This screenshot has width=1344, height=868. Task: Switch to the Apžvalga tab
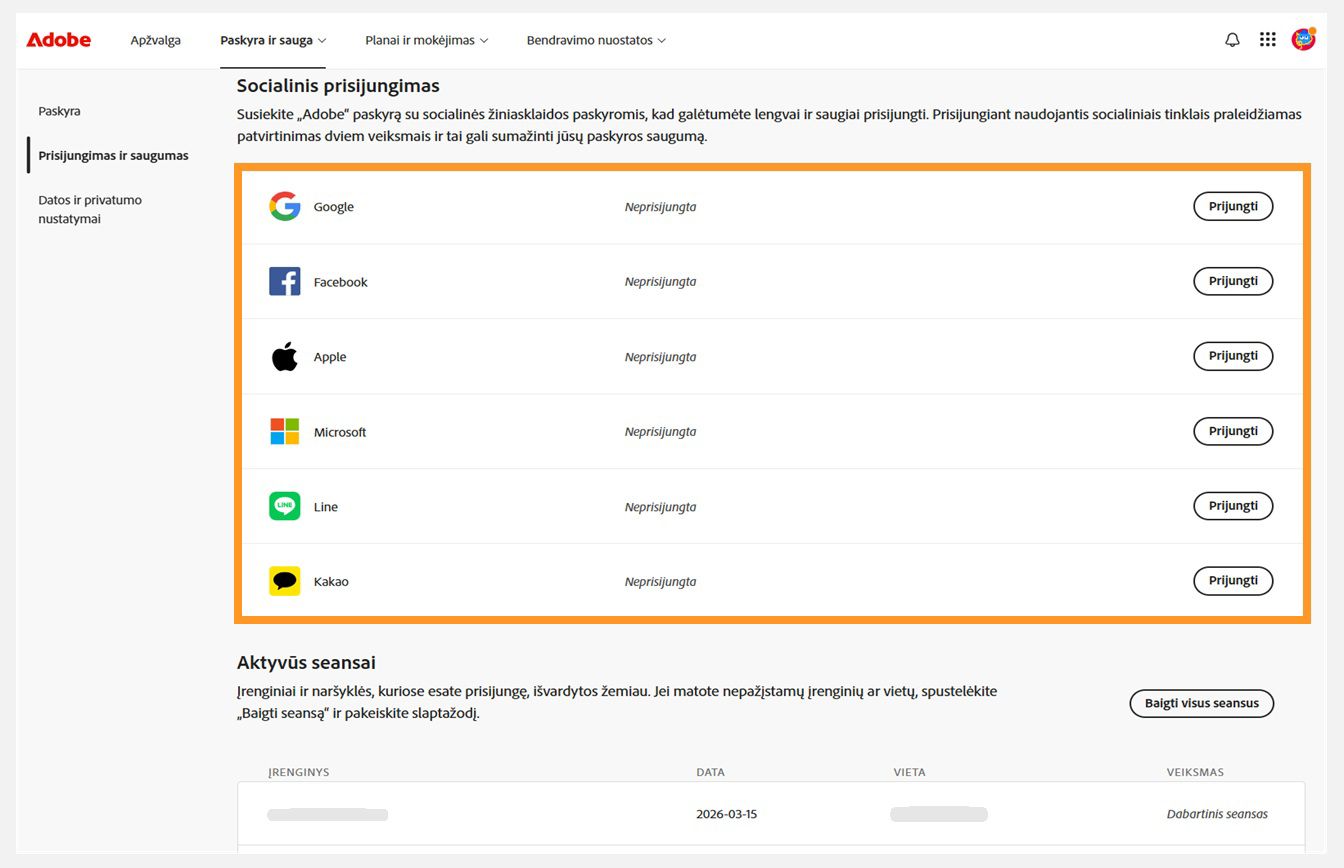tap(155, 40)
